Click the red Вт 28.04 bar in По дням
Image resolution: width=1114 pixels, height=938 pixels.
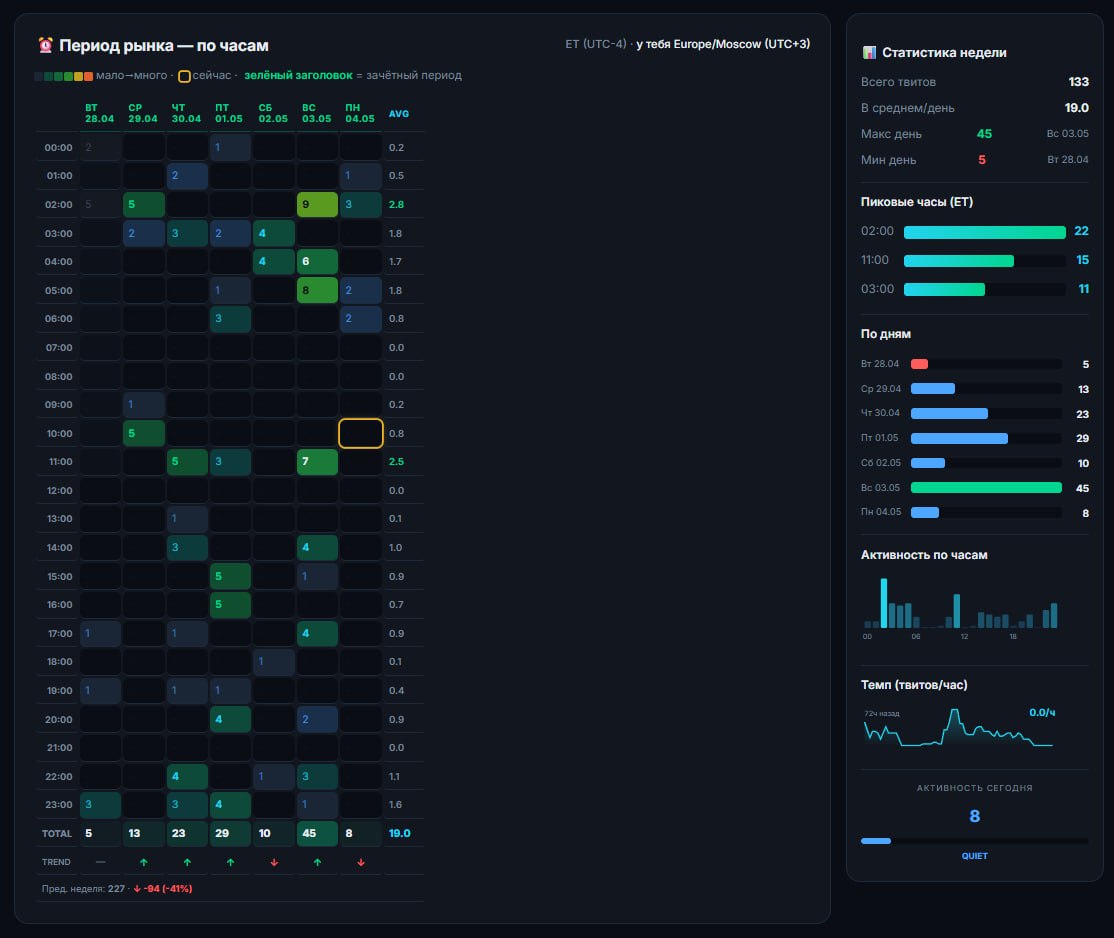click(919, 365)
